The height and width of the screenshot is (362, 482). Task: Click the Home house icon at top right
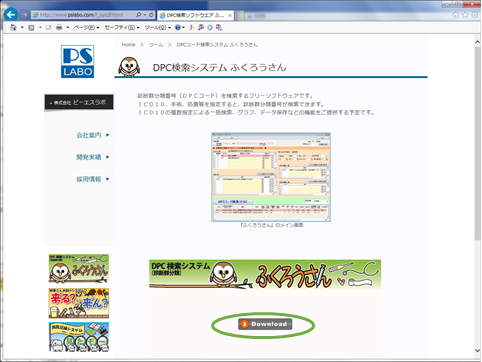(x=456, y=15)
